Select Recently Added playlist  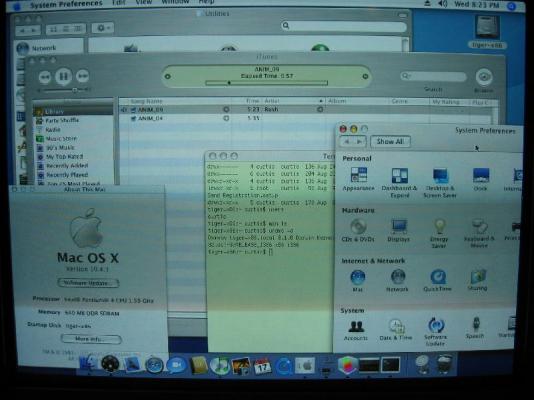(x=73, y=165)
